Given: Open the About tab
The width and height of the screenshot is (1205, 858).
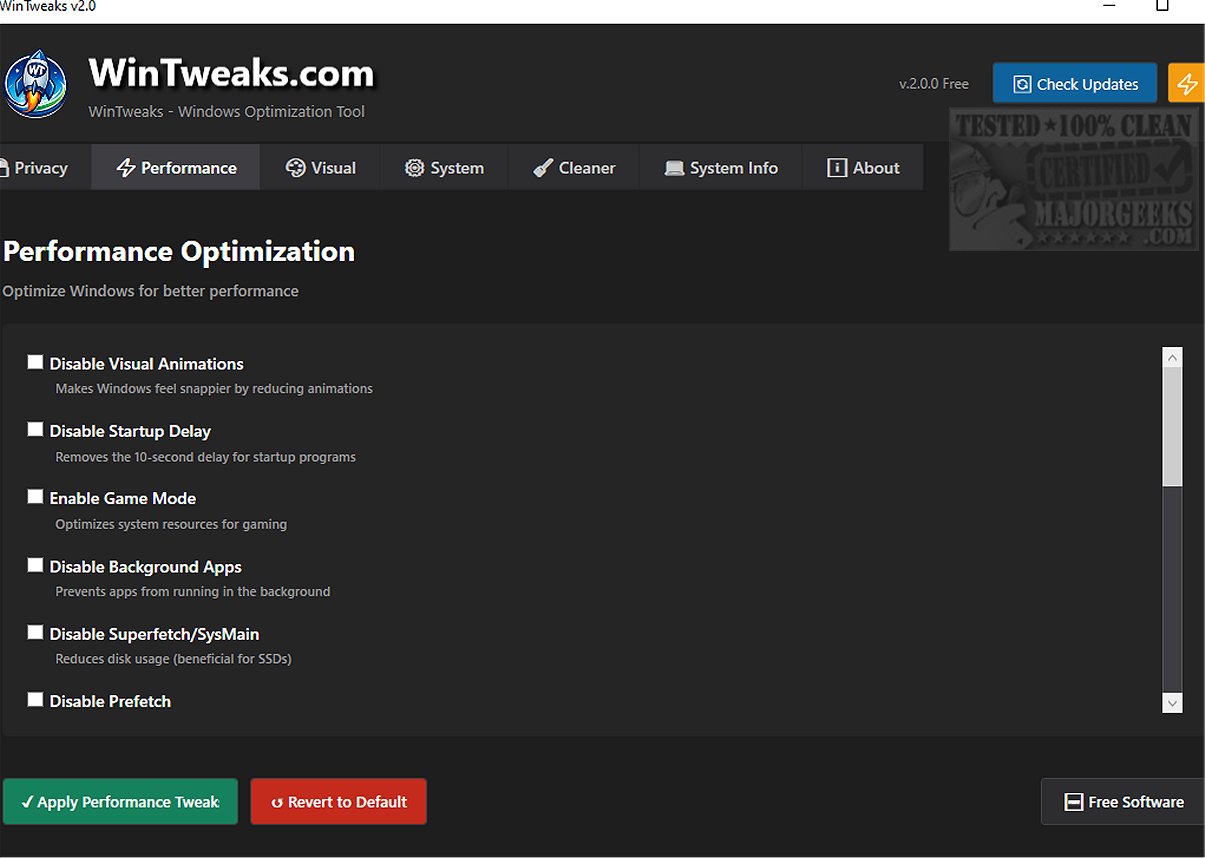Looking at the screenshot, I should click(863, 168).
